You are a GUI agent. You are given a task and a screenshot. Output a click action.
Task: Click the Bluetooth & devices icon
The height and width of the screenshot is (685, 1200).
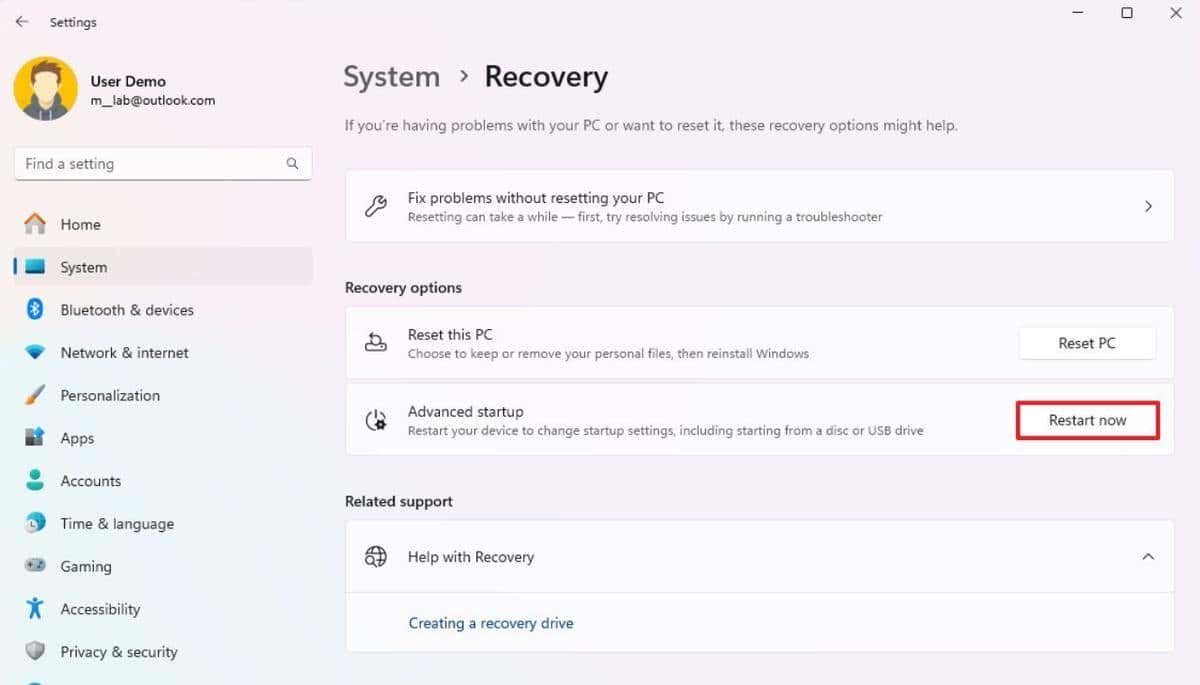coord(35,310)
